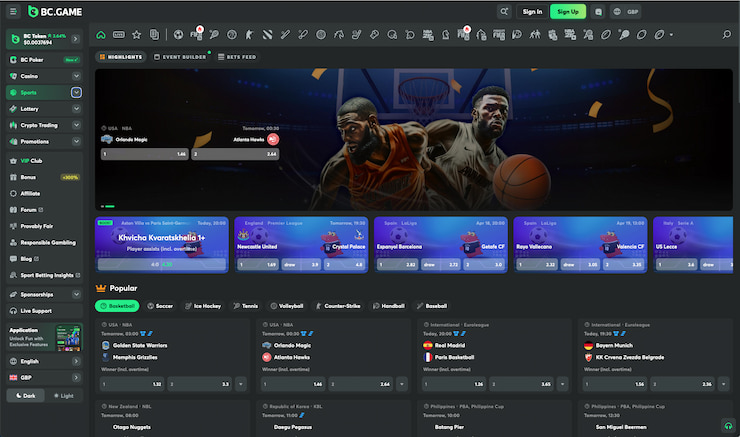The height and width of the screenshot is (437, 740).
Task: Expand the Casino sidebar section
Action: tap(76, 76)
